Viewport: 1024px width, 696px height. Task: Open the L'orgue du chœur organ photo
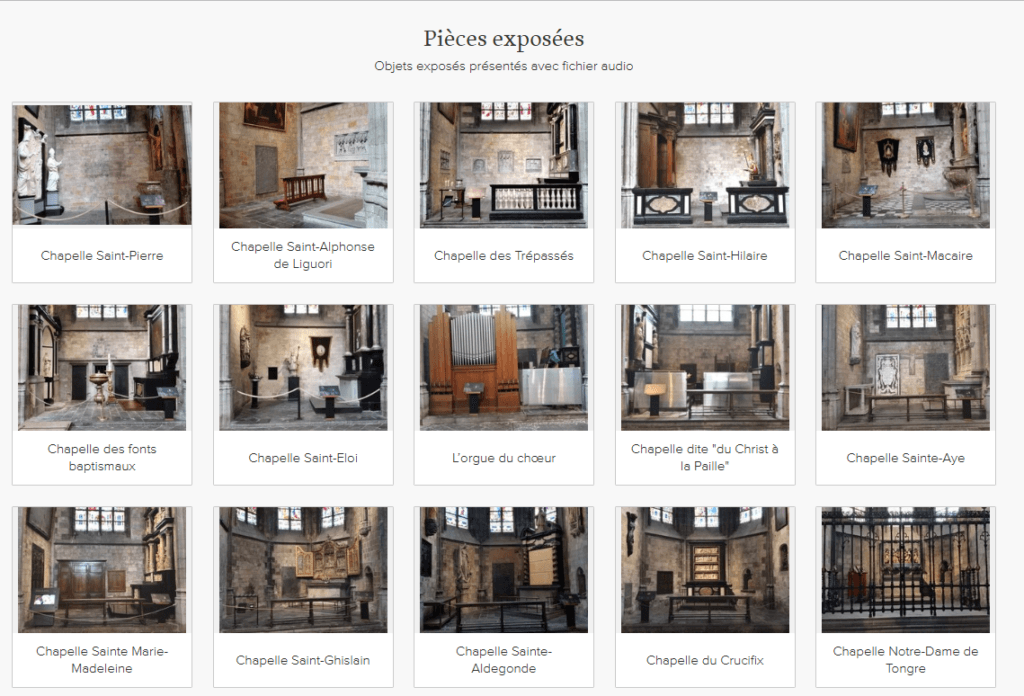[x=504, y=368]
